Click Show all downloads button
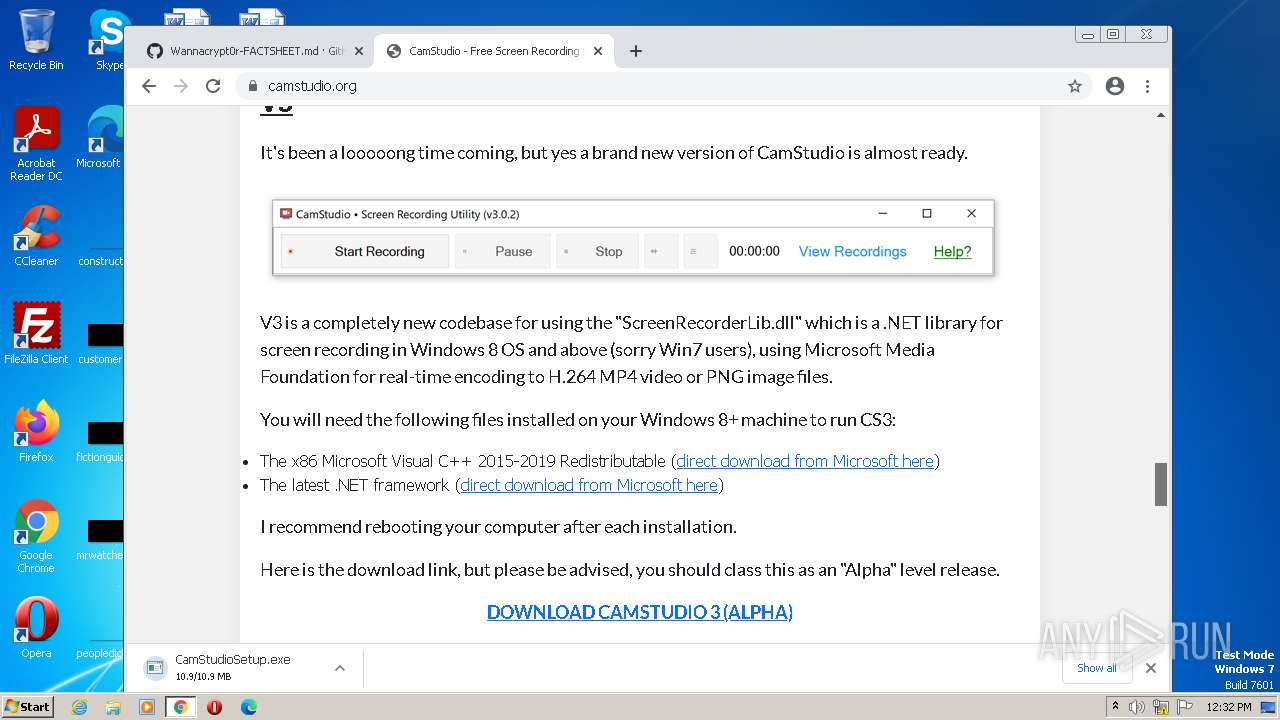The width and height of the screenshot is (1280, 720). click(1097, 668)
